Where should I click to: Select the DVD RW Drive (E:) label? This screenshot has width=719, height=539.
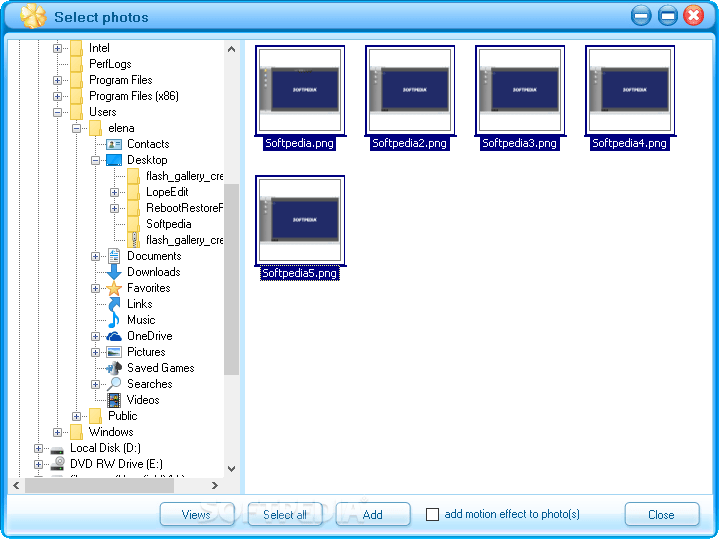click(116, 464)
